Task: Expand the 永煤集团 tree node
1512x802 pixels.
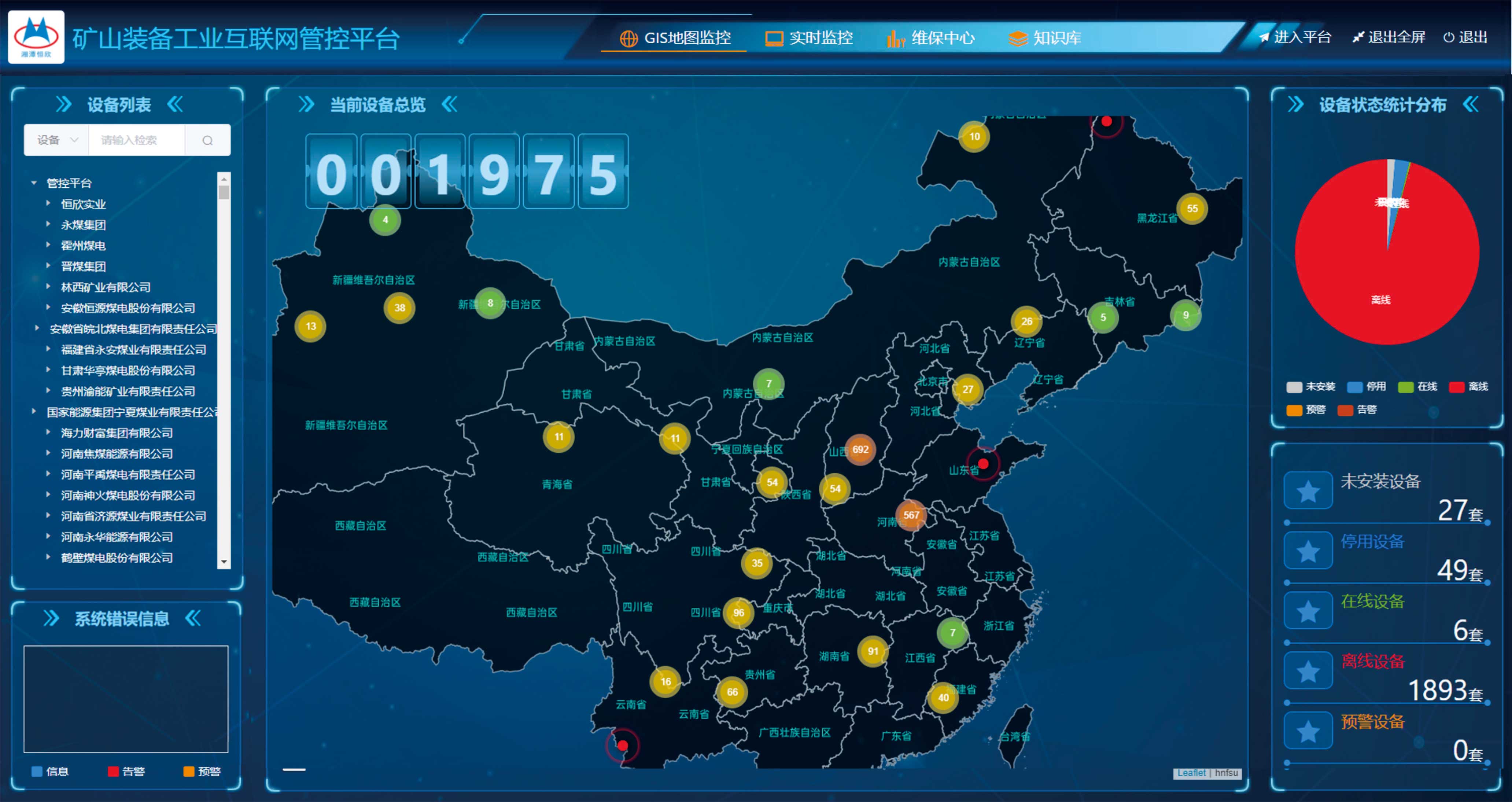Action: tap(48, 224)
